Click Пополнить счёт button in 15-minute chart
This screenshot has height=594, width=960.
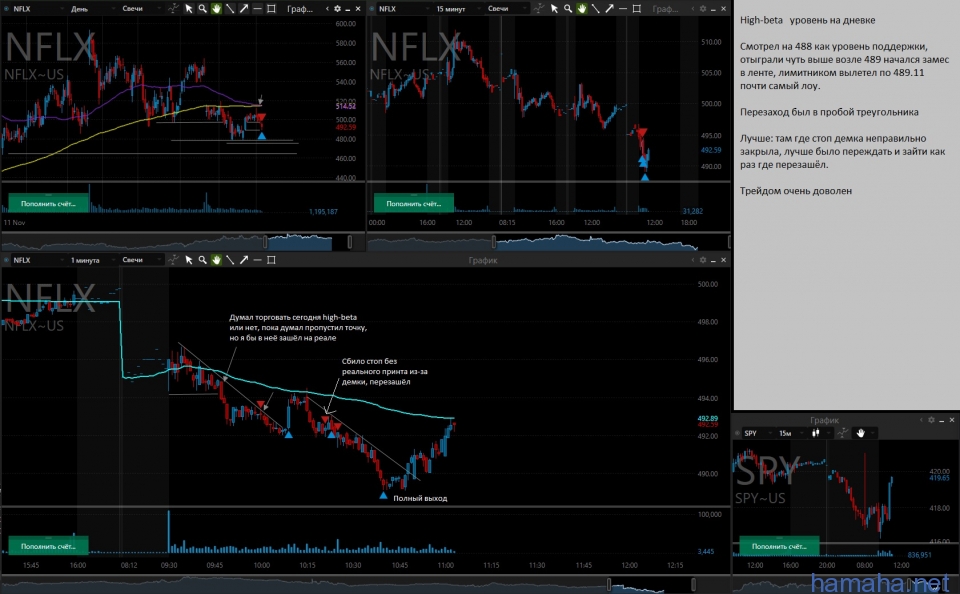point(414,203)
